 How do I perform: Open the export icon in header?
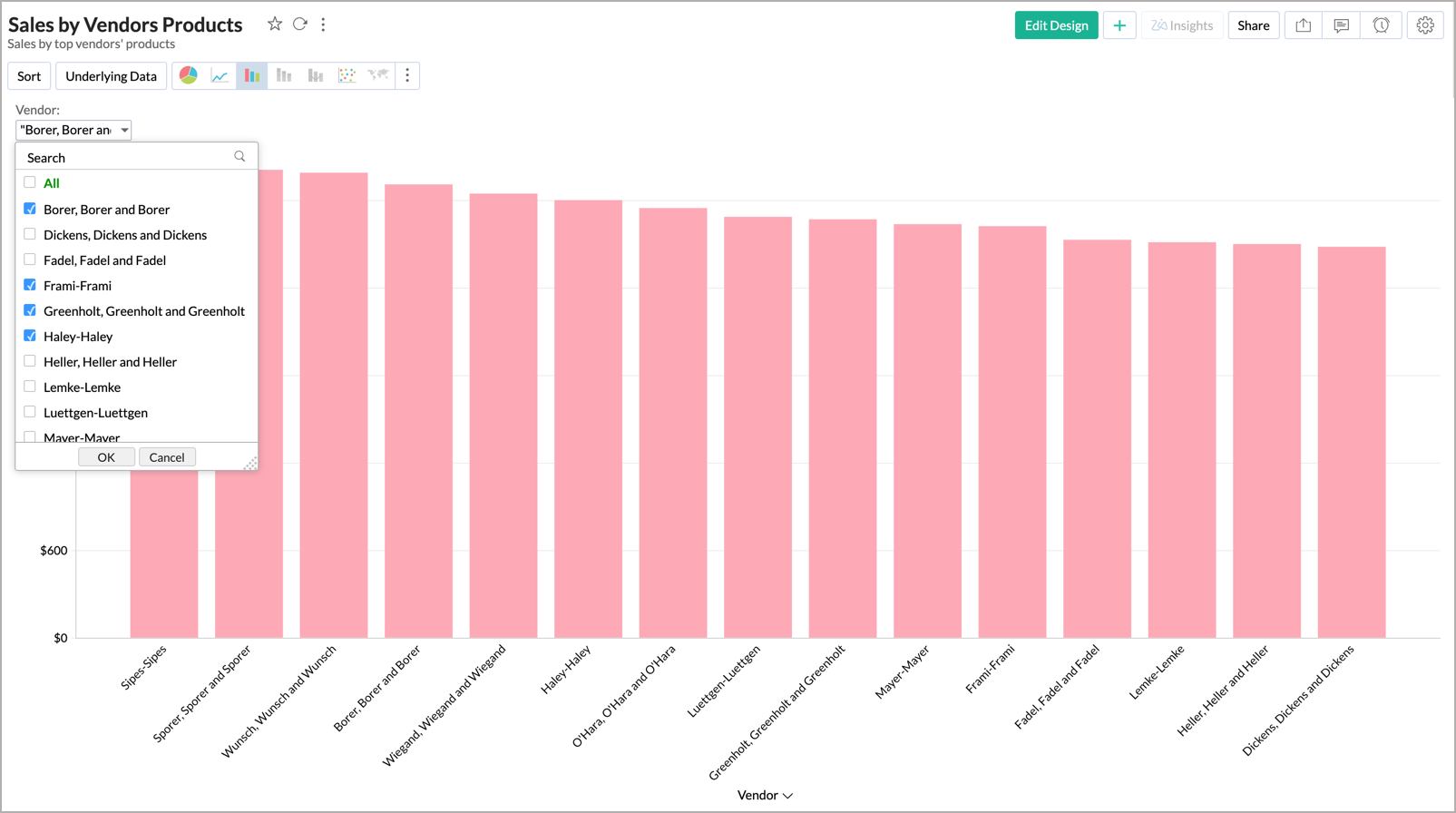click(x=1304, y=25)
